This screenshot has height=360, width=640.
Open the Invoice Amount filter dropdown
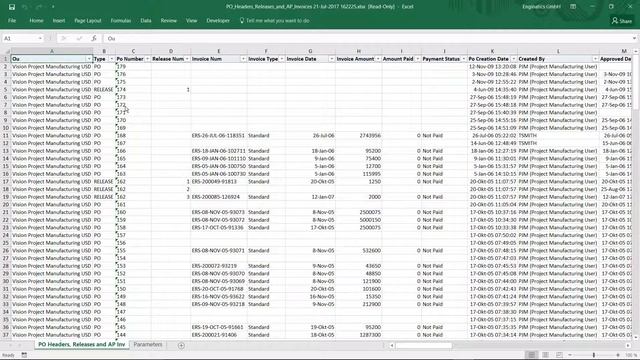pos(378,59)
